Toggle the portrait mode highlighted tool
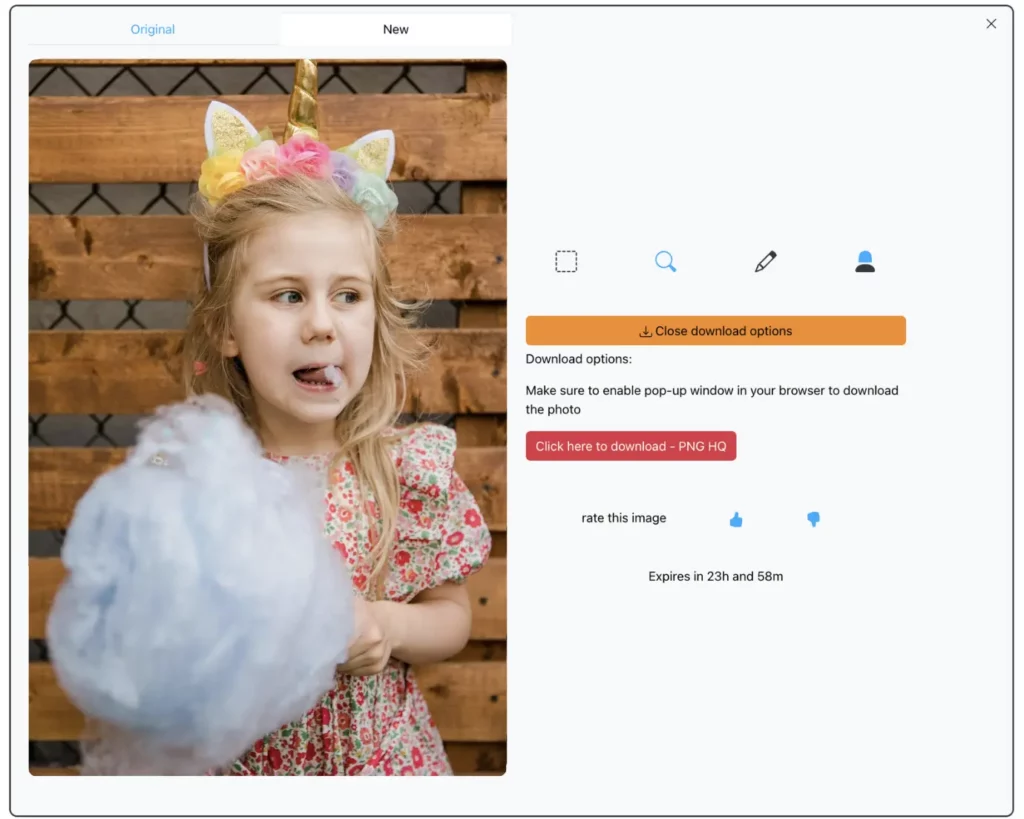Image resolution: width=1024 pixels, height=819 pixels. click(x=864, y=261)
